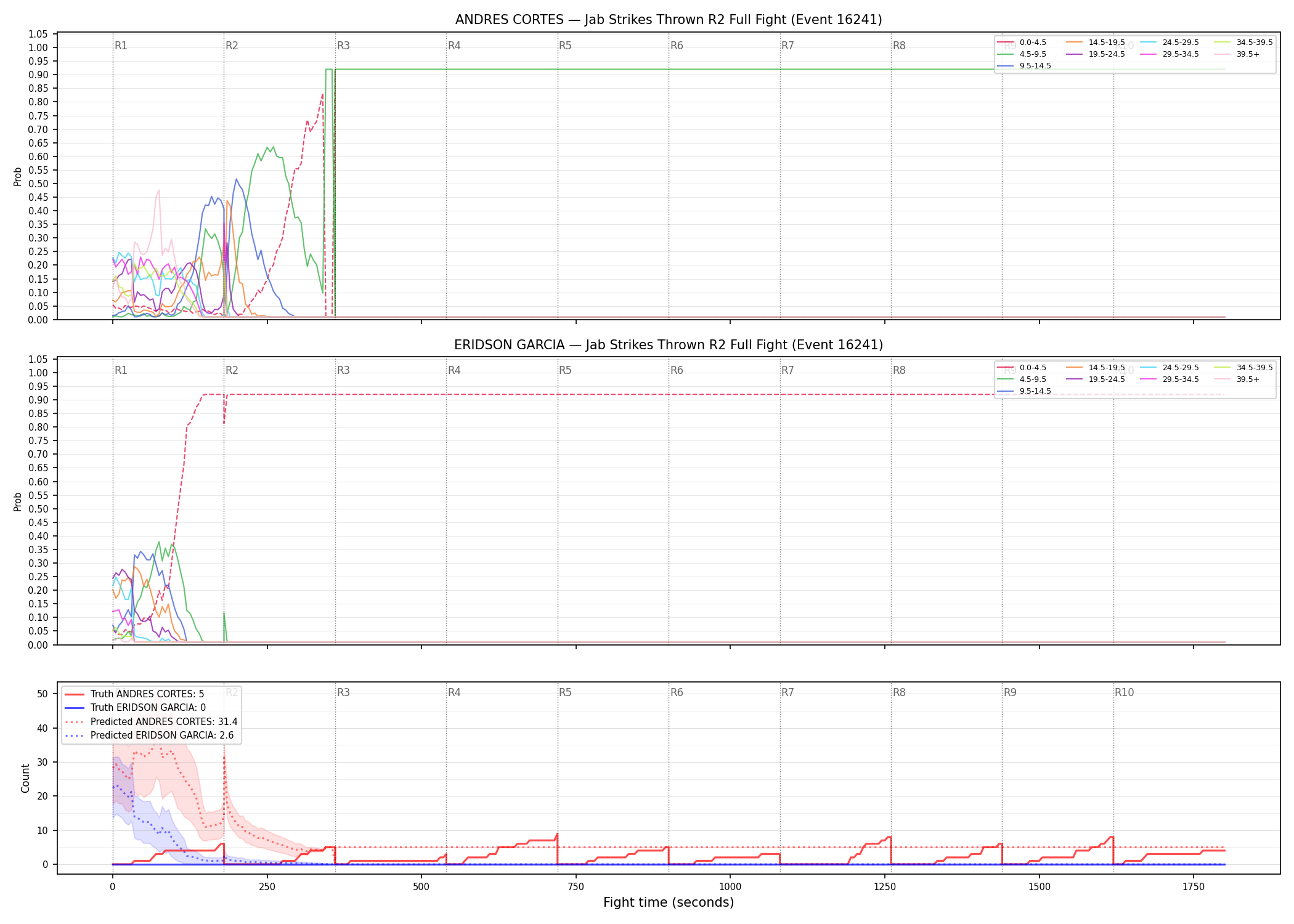Click the 14.5-19.5 legend entry in Garcia chart
Image resolution: width=1294 pixels, height=924 pixels.
[1096, 368]
